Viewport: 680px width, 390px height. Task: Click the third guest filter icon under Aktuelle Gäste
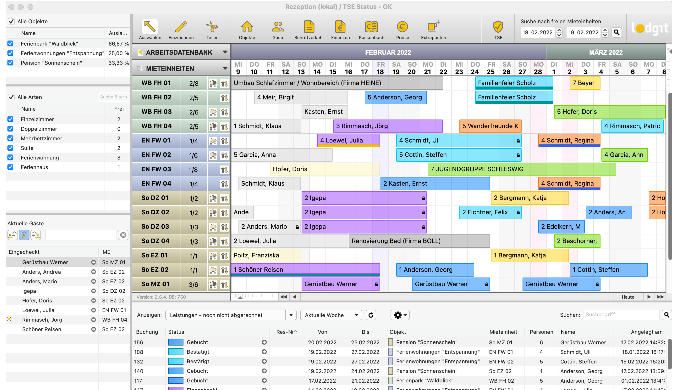(x=36, y=235)
